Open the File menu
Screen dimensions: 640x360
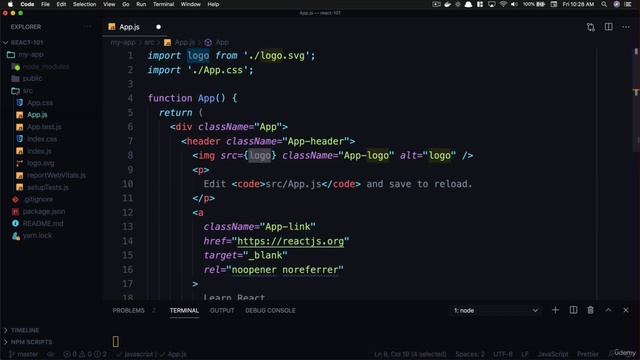coord(45,4)
